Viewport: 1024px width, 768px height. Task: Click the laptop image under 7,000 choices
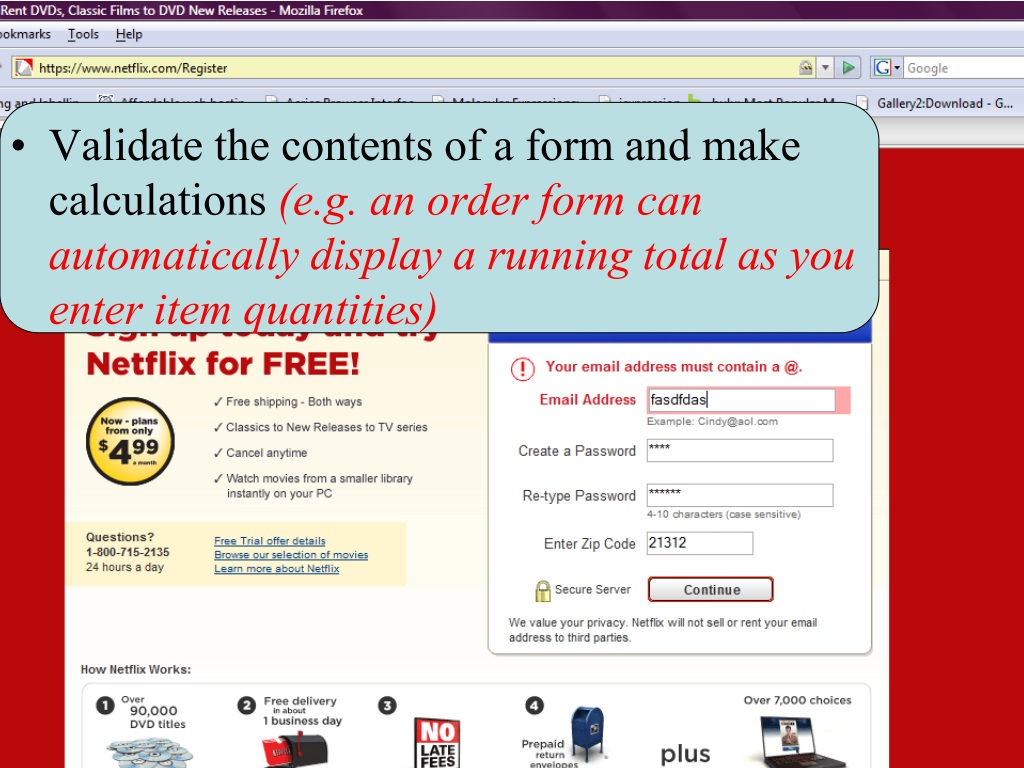pyautogui.click(x=801, y=741)
